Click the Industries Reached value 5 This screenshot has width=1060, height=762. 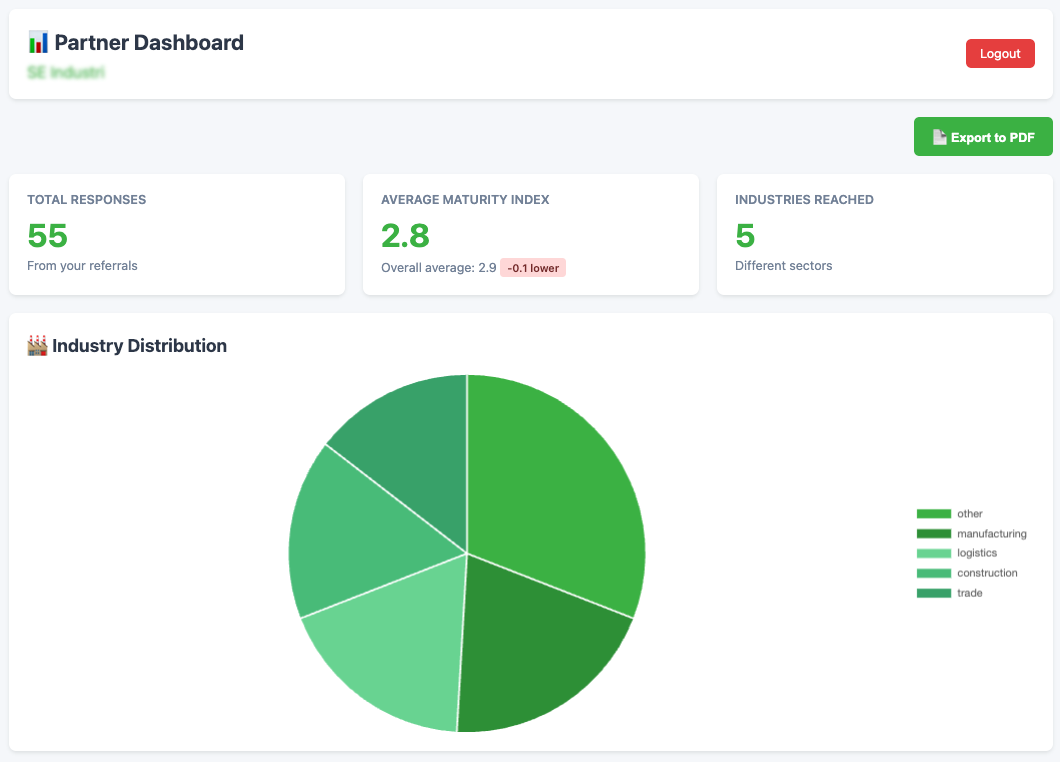pyautogui.click(x=745, y=236)
